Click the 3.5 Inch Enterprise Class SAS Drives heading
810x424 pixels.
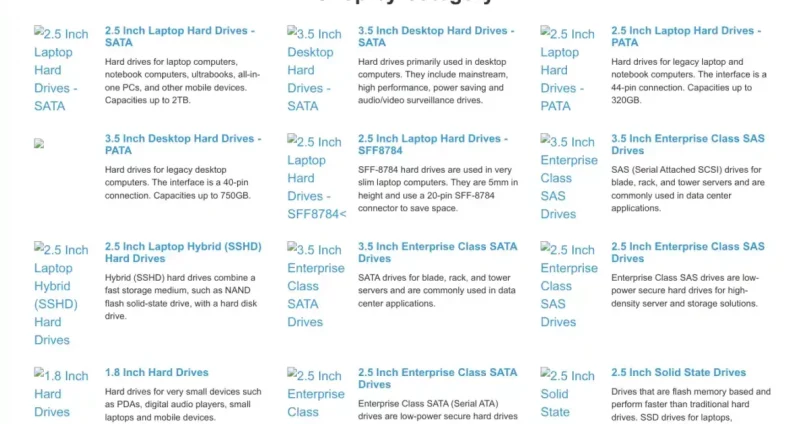tap(688, 145)
